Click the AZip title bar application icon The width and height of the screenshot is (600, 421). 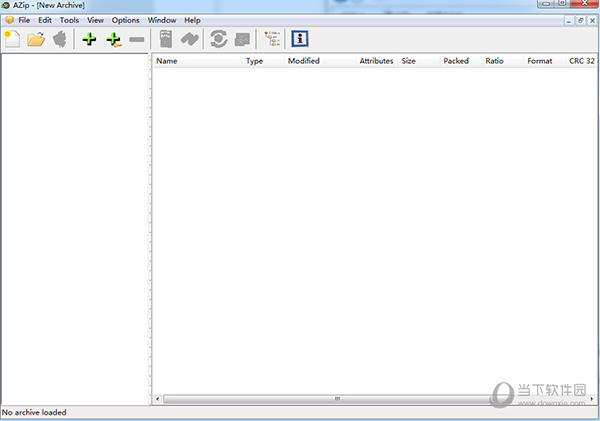click(x=5, y=5)
